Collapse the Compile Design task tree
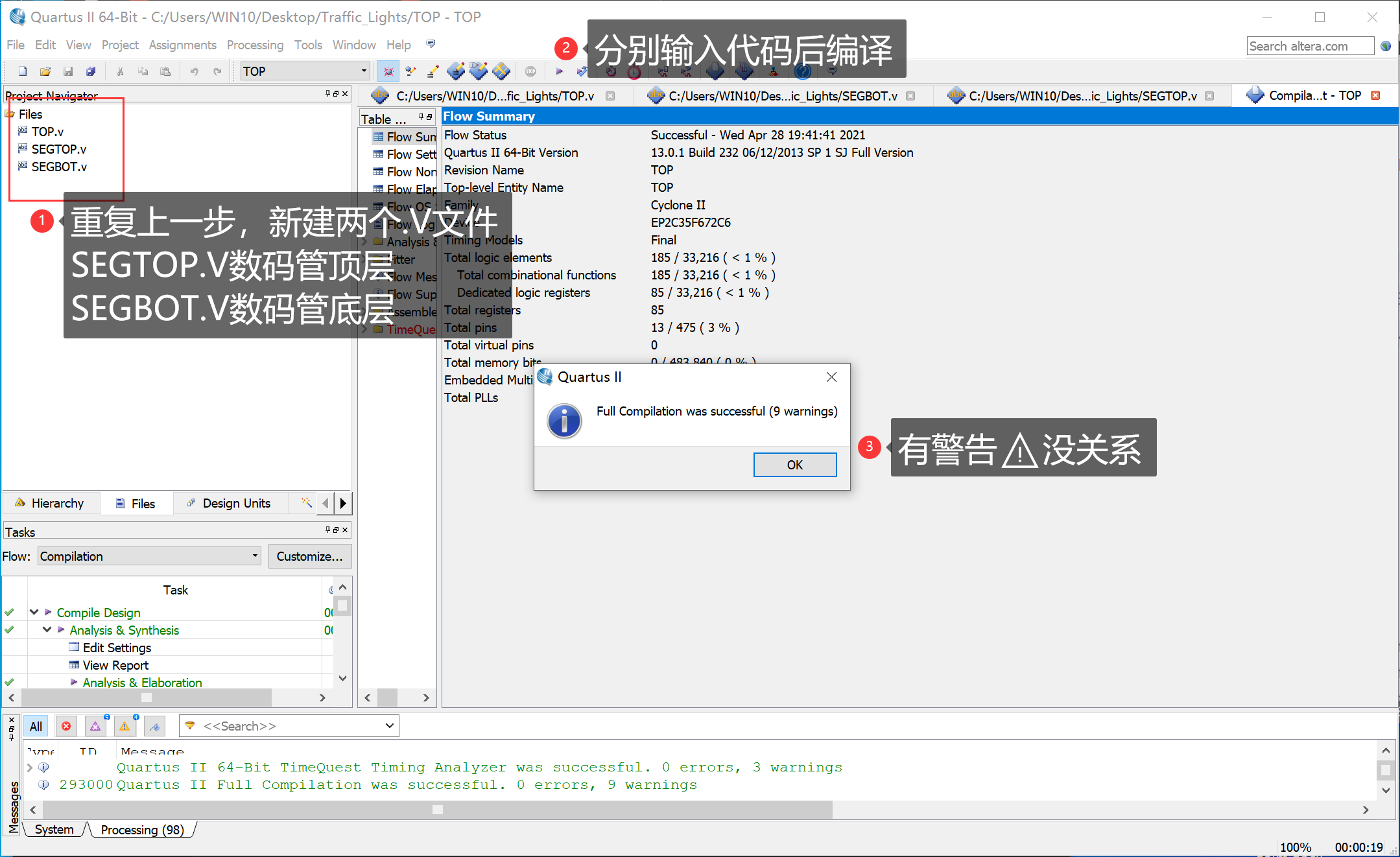 tap(34, 611)
